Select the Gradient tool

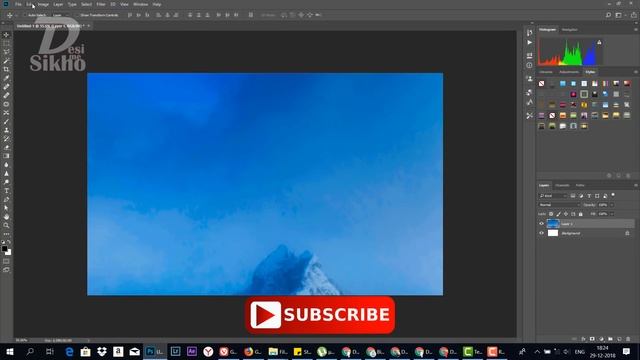(x=6, y=156)
